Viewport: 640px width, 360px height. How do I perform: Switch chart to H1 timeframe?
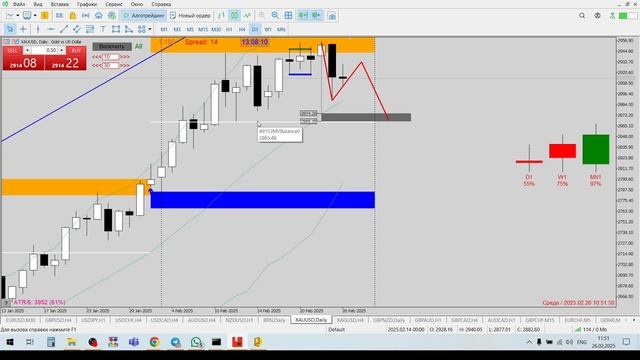(x=229, y=29)
